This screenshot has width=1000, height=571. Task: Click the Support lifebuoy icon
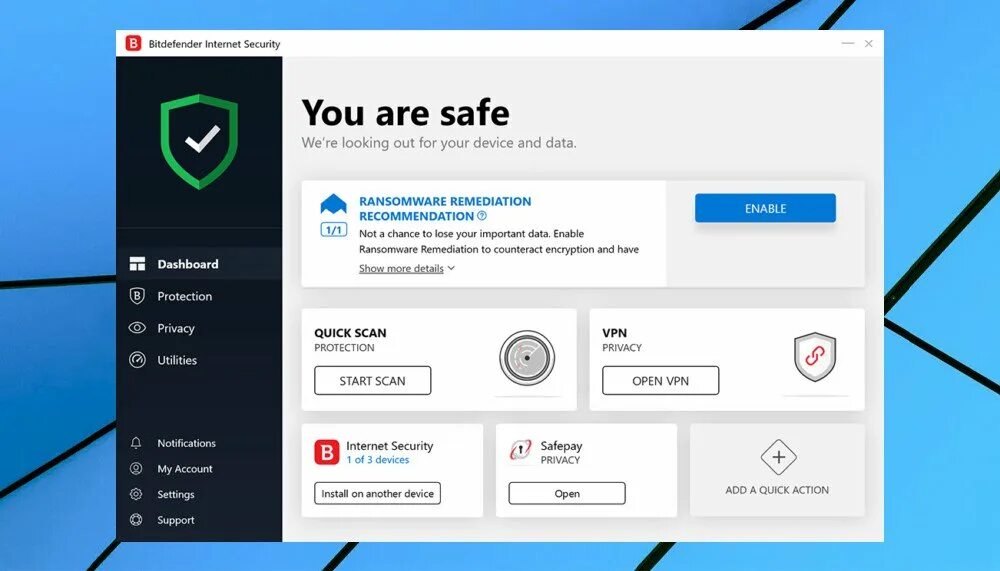(x=136, y=520)
